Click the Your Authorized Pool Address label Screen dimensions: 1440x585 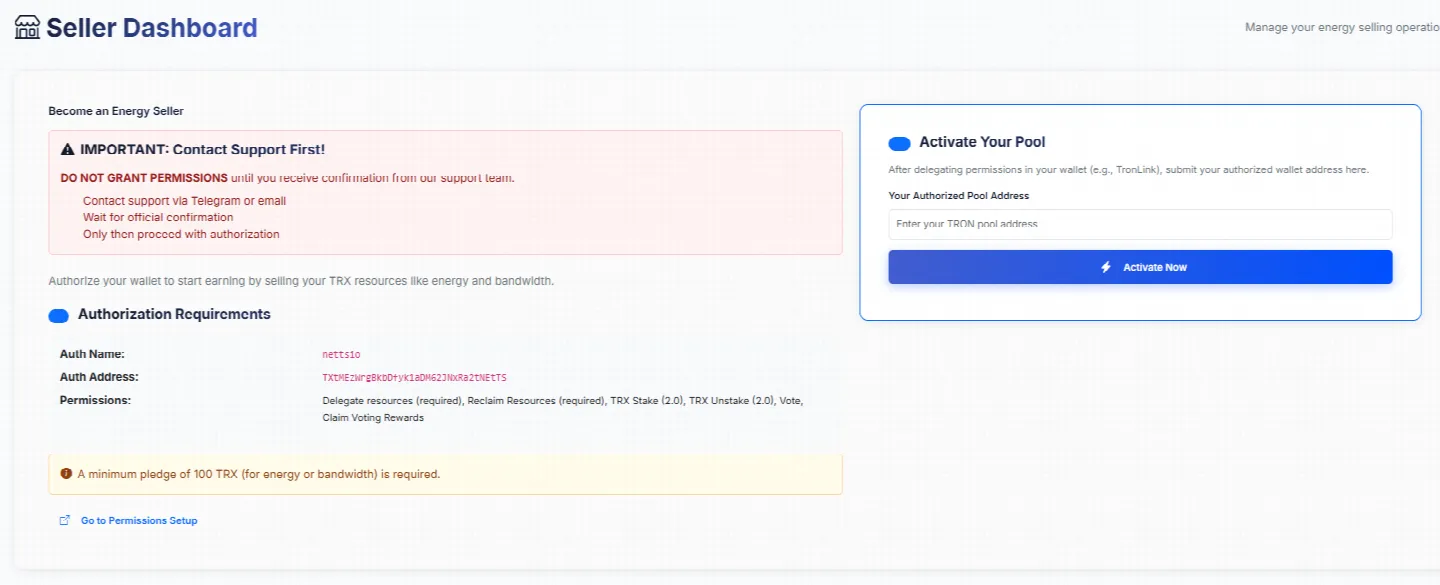(x=958, y=196)
